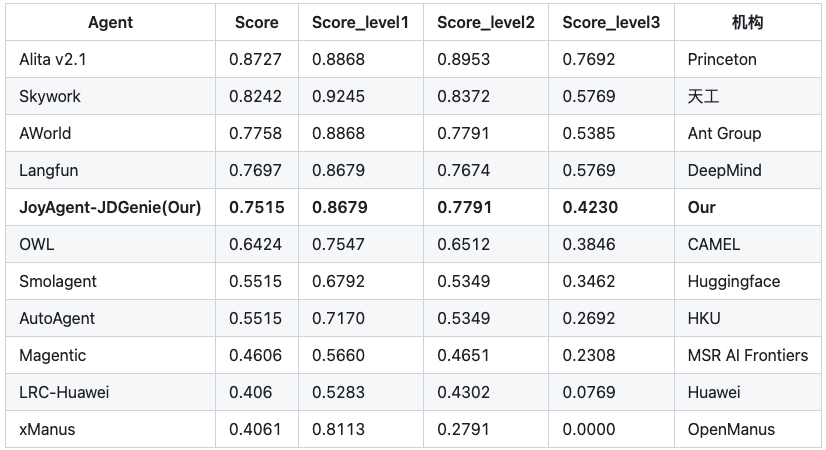The image size is (826, 450).
Task: Click LRC-Huawei level3 score 0.0769
Action: pos(588,392)
